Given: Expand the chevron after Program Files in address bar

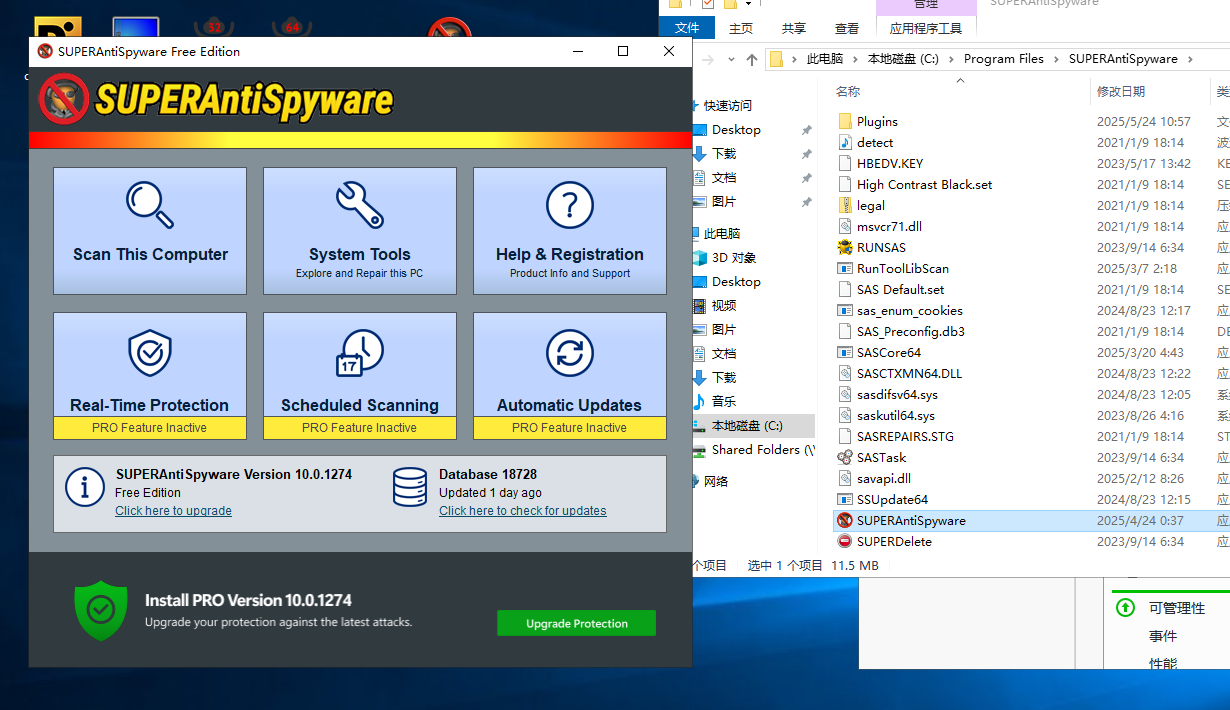Looking at the screenshot, I should tap(1056, 59).
